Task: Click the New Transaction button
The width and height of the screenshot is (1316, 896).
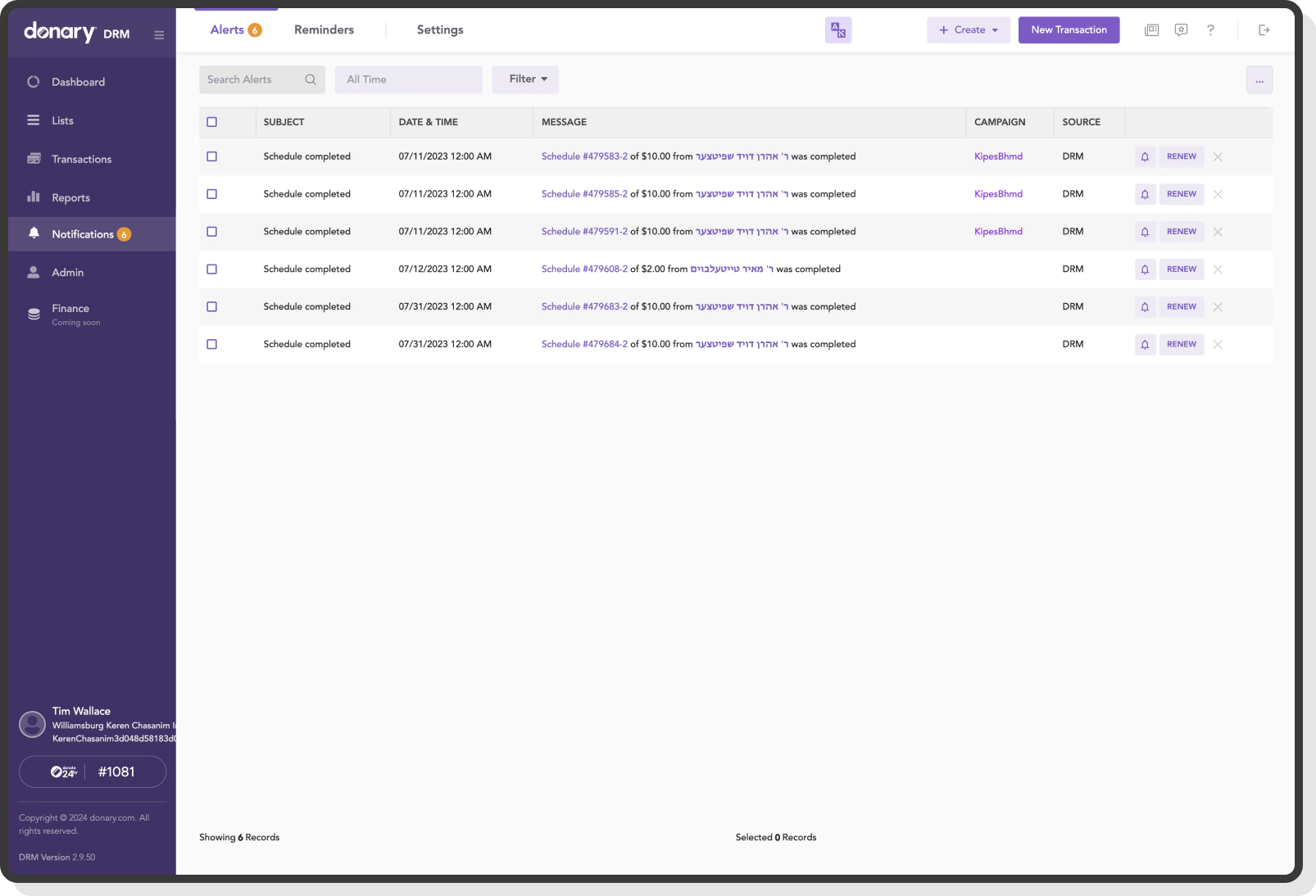Action: 1069,29
